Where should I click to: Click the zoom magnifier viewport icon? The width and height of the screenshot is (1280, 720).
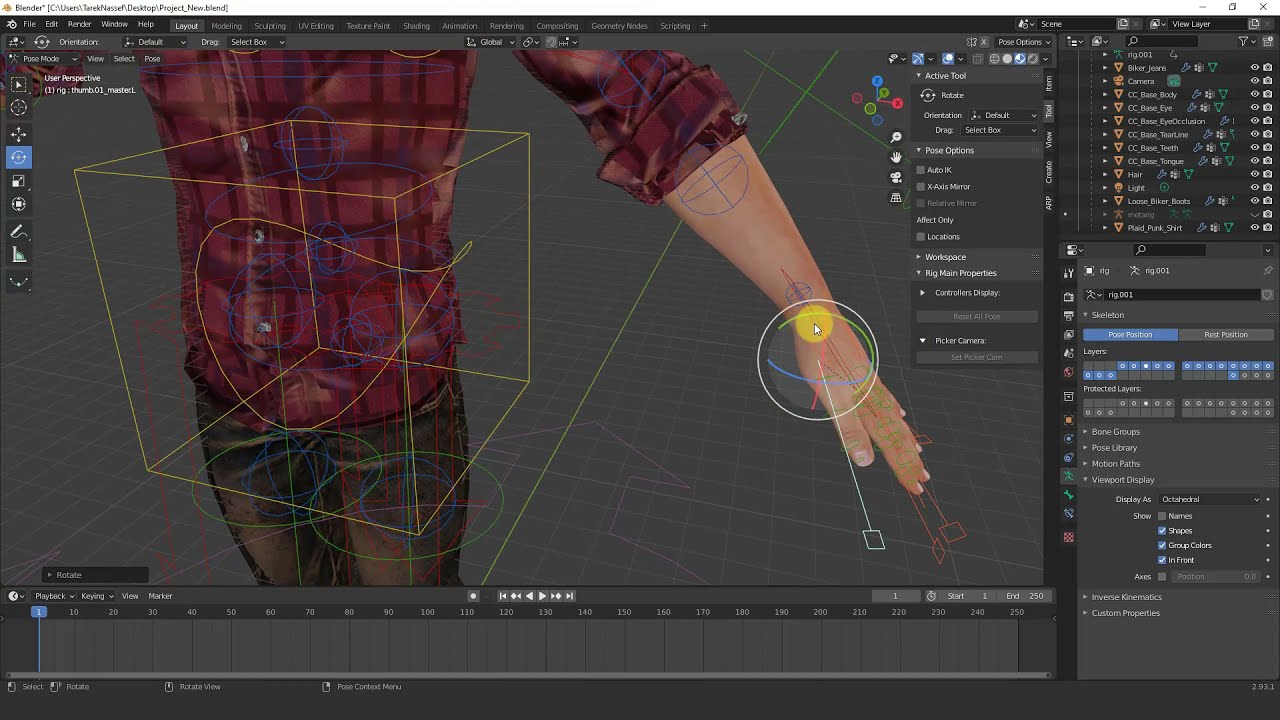pos(896,137)
